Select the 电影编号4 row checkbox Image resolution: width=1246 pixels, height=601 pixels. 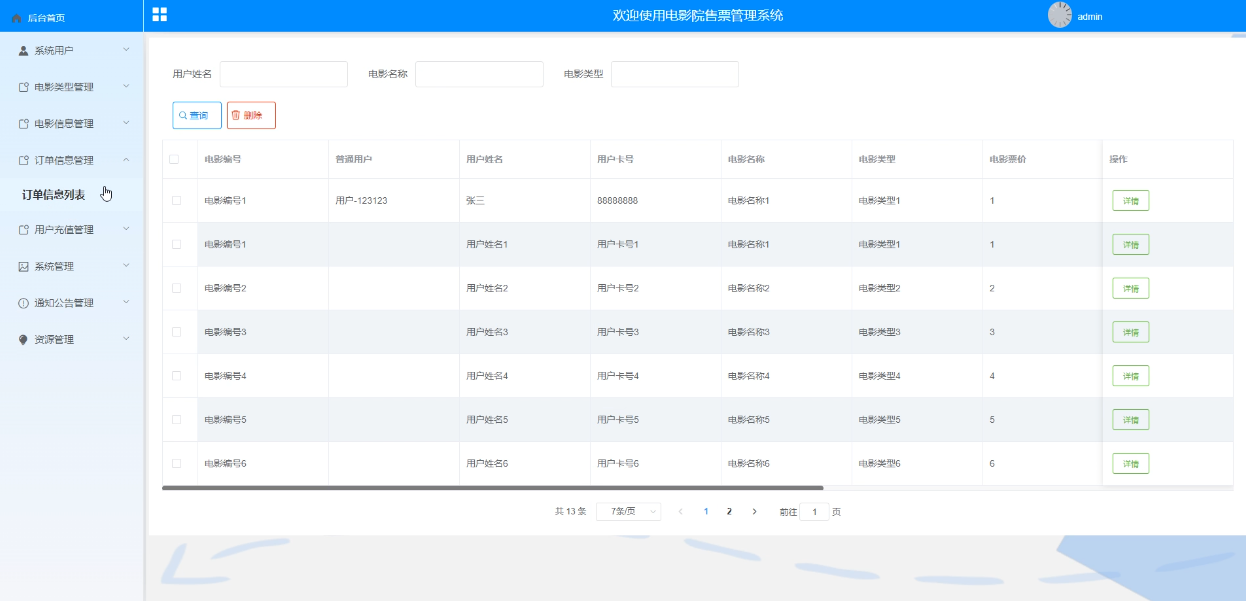tap(176, 376)
